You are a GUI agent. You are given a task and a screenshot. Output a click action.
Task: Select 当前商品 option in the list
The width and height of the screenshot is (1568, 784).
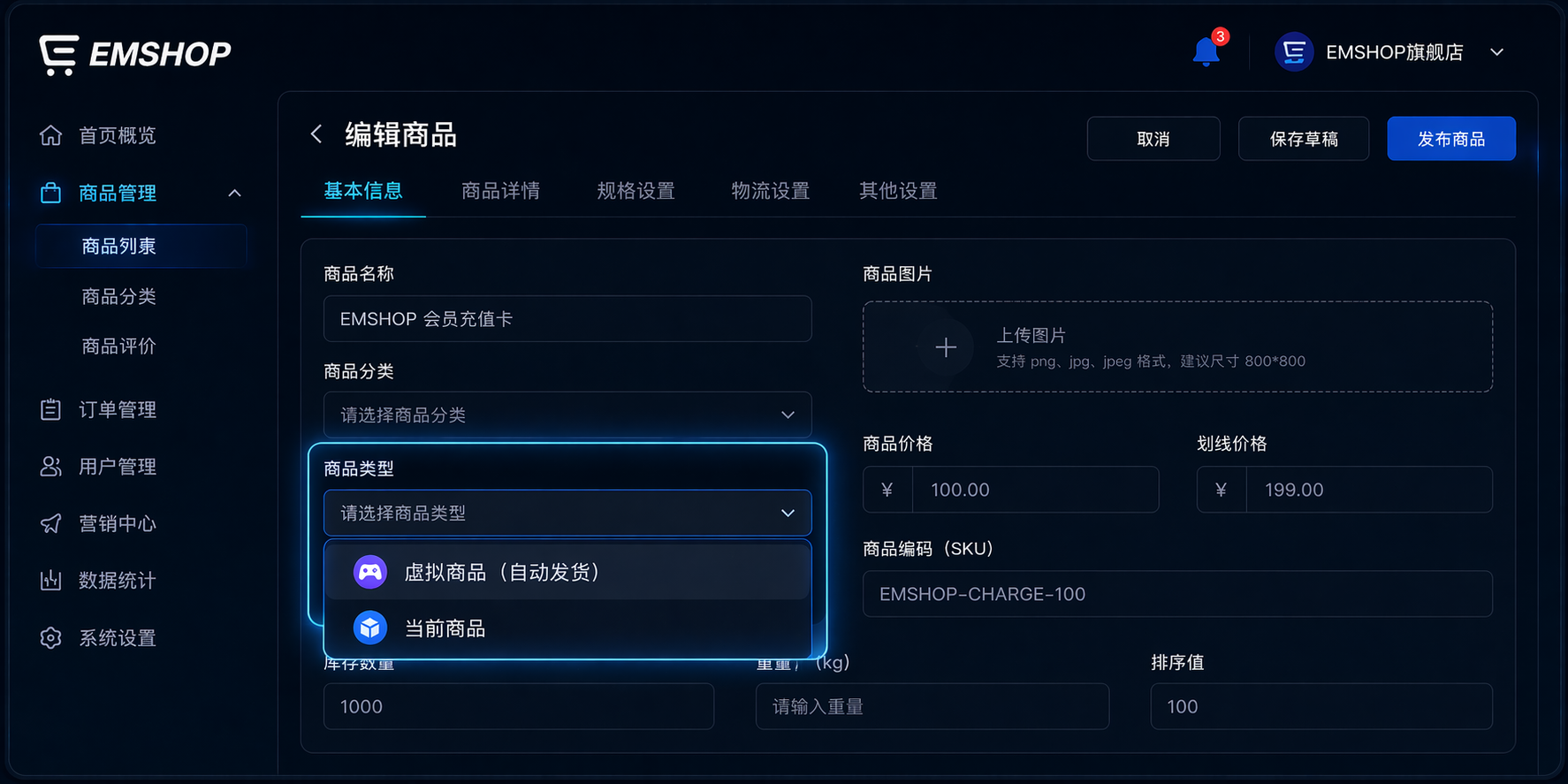[567, 628]
